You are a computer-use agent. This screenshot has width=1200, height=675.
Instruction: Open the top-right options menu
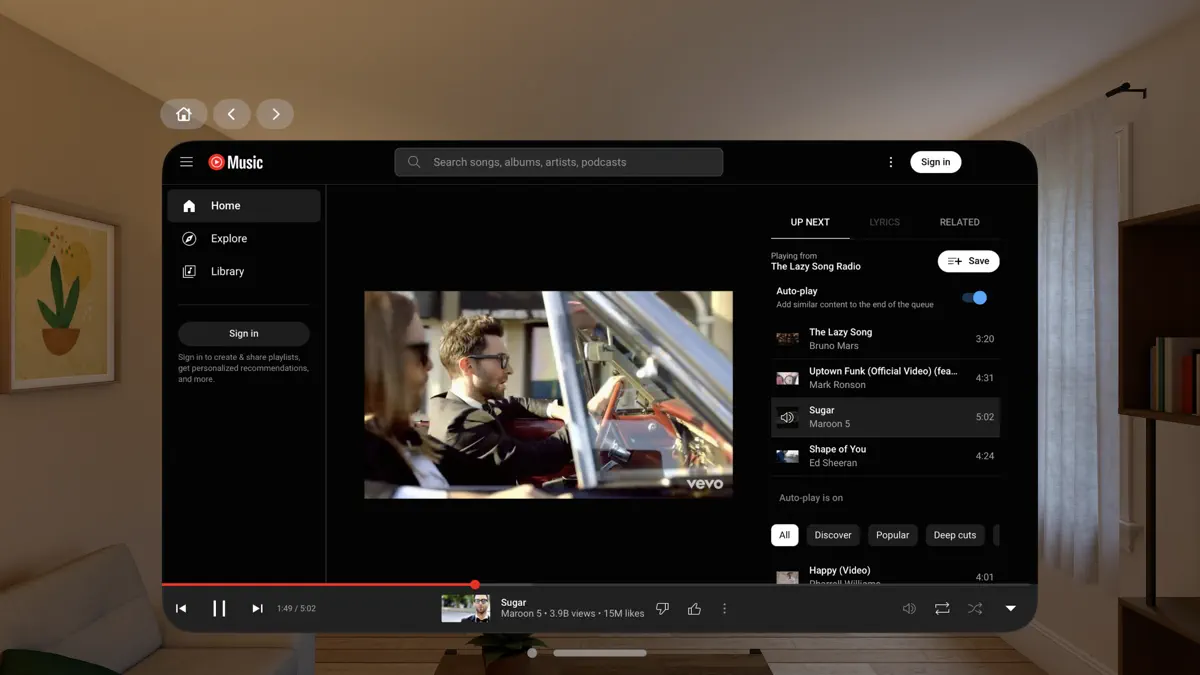(x=890, y=161)
